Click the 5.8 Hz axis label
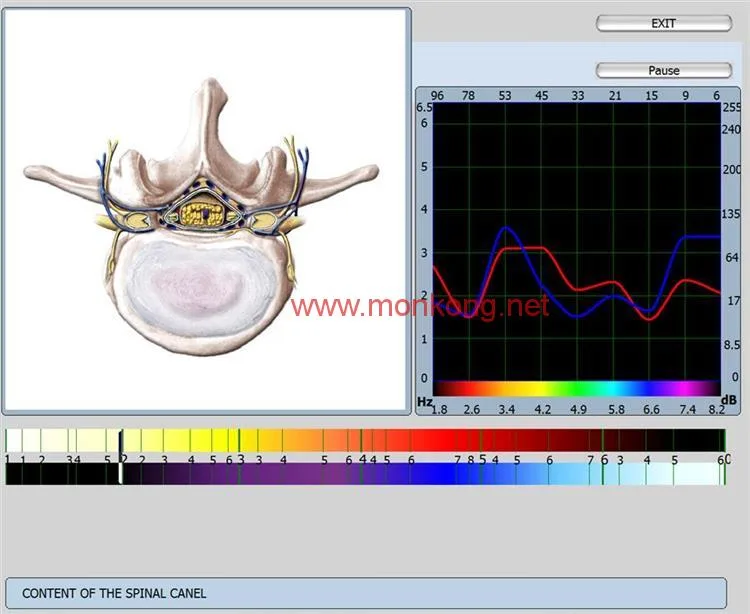The height and width of the screenshot is (614, 750). (616, 410)
